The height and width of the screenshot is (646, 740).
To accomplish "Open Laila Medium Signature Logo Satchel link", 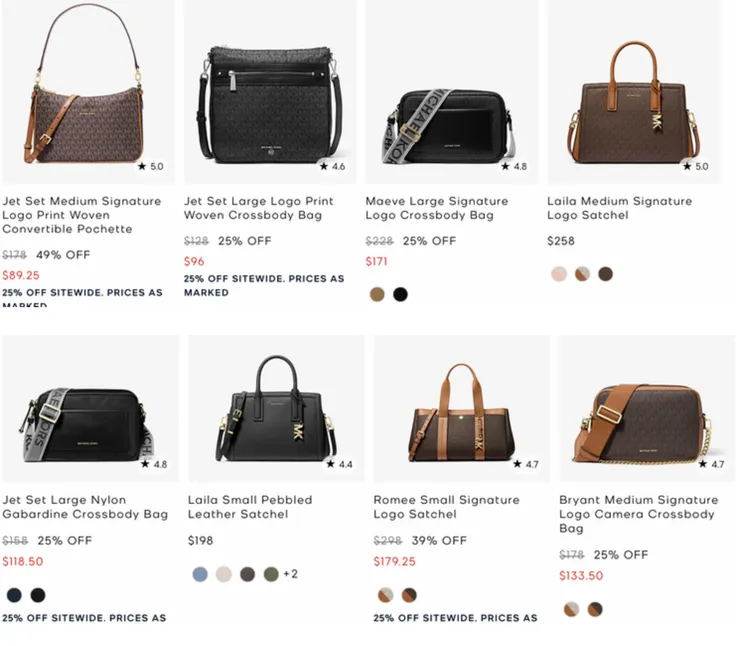I will point(619,208).
